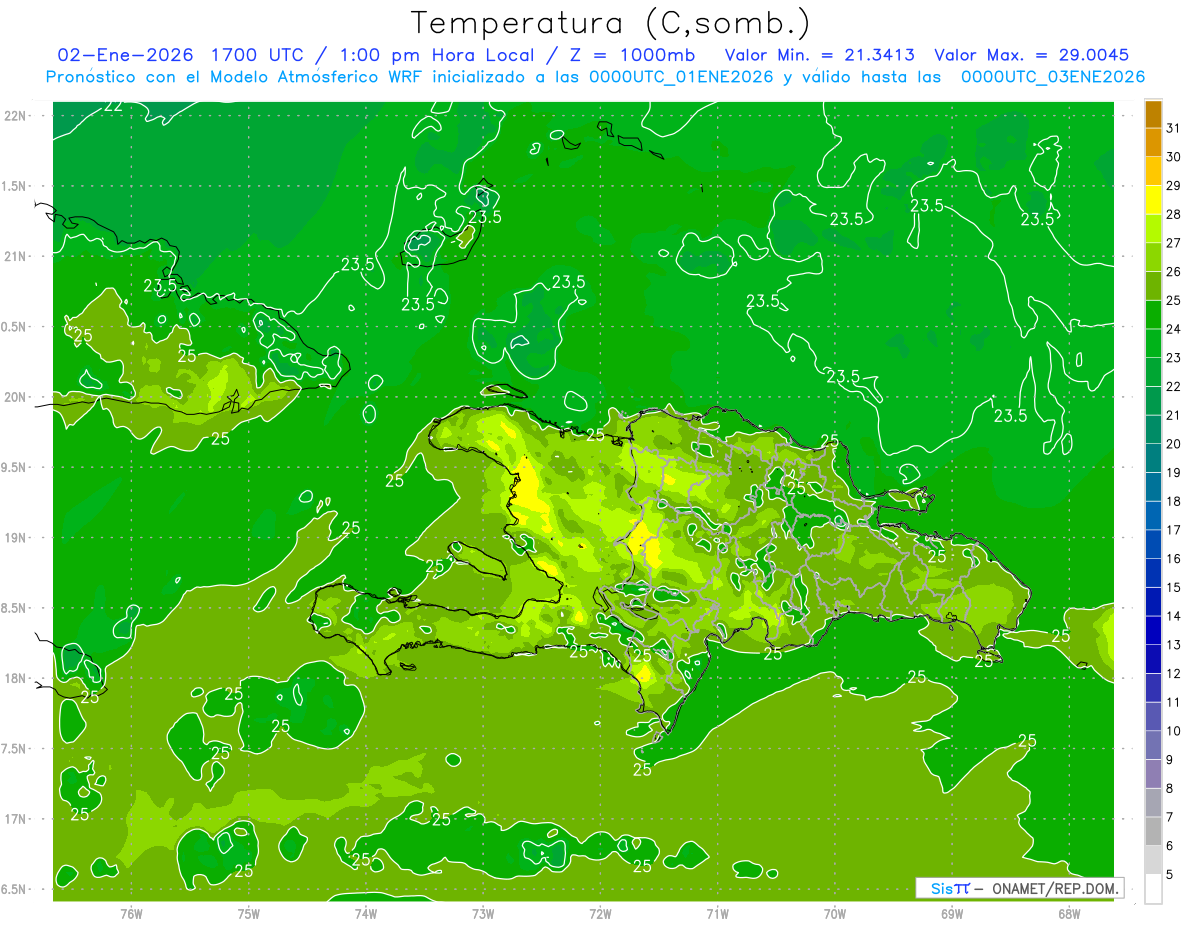The image size is (1200, 927).
Task: Select the 'Z = 1000mb' level text
Action: point(630,55)
